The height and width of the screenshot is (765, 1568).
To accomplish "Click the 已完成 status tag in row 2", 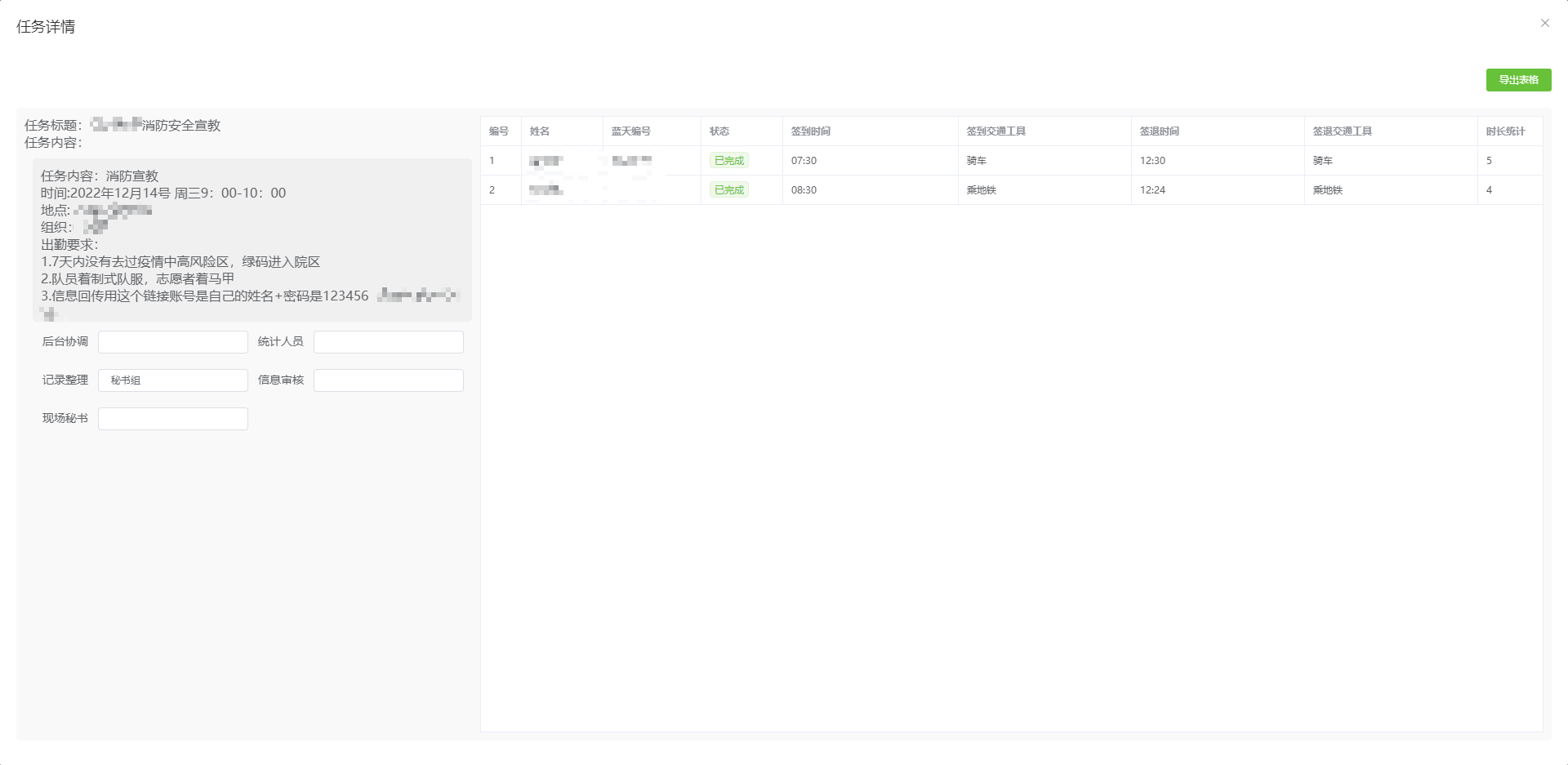I will pyautogui.click(x=729, y=190).
